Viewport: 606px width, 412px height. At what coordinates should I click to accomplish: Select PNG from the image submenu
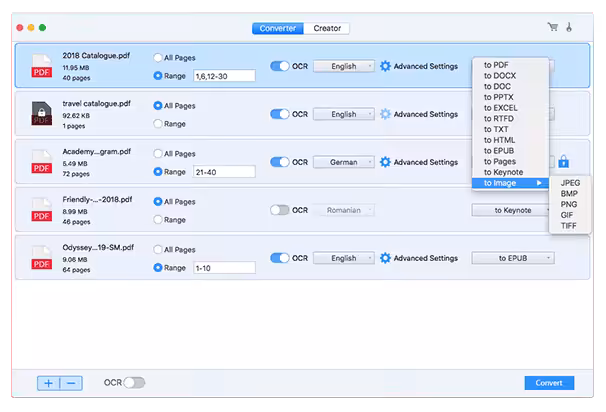[x=569, y=204]
